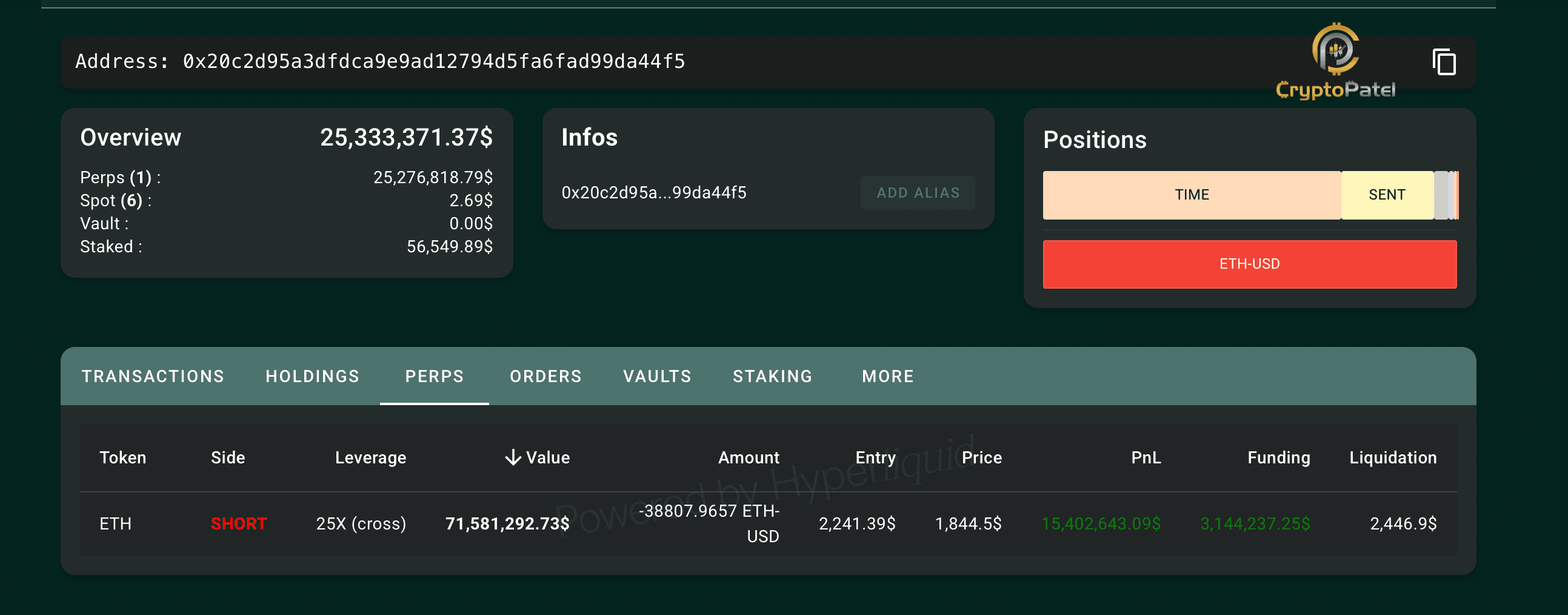
Task: Click the funding value 3,144,237.25$
Action: 1255,523
